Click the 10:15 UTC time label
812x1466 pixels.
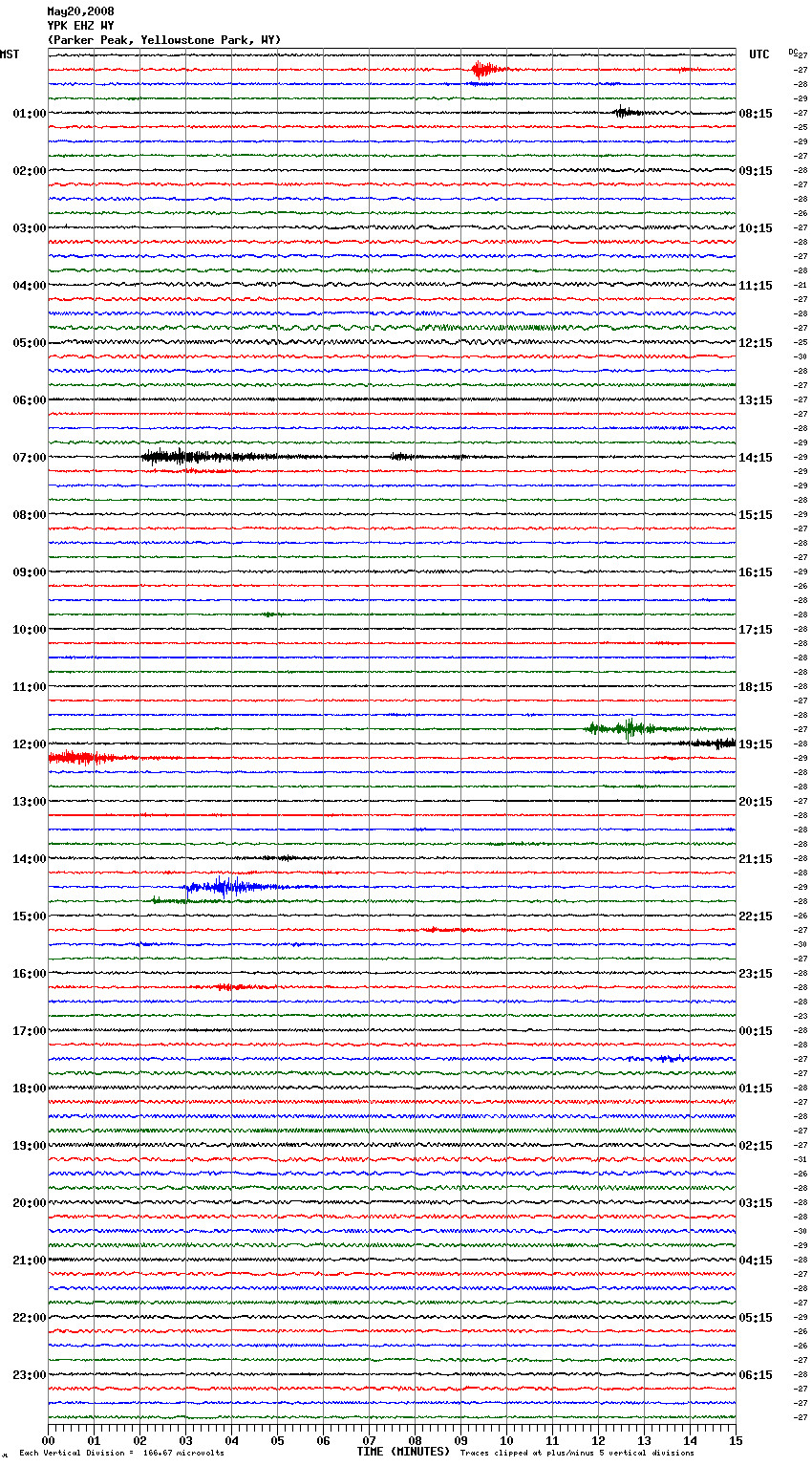tap(756, 227)
